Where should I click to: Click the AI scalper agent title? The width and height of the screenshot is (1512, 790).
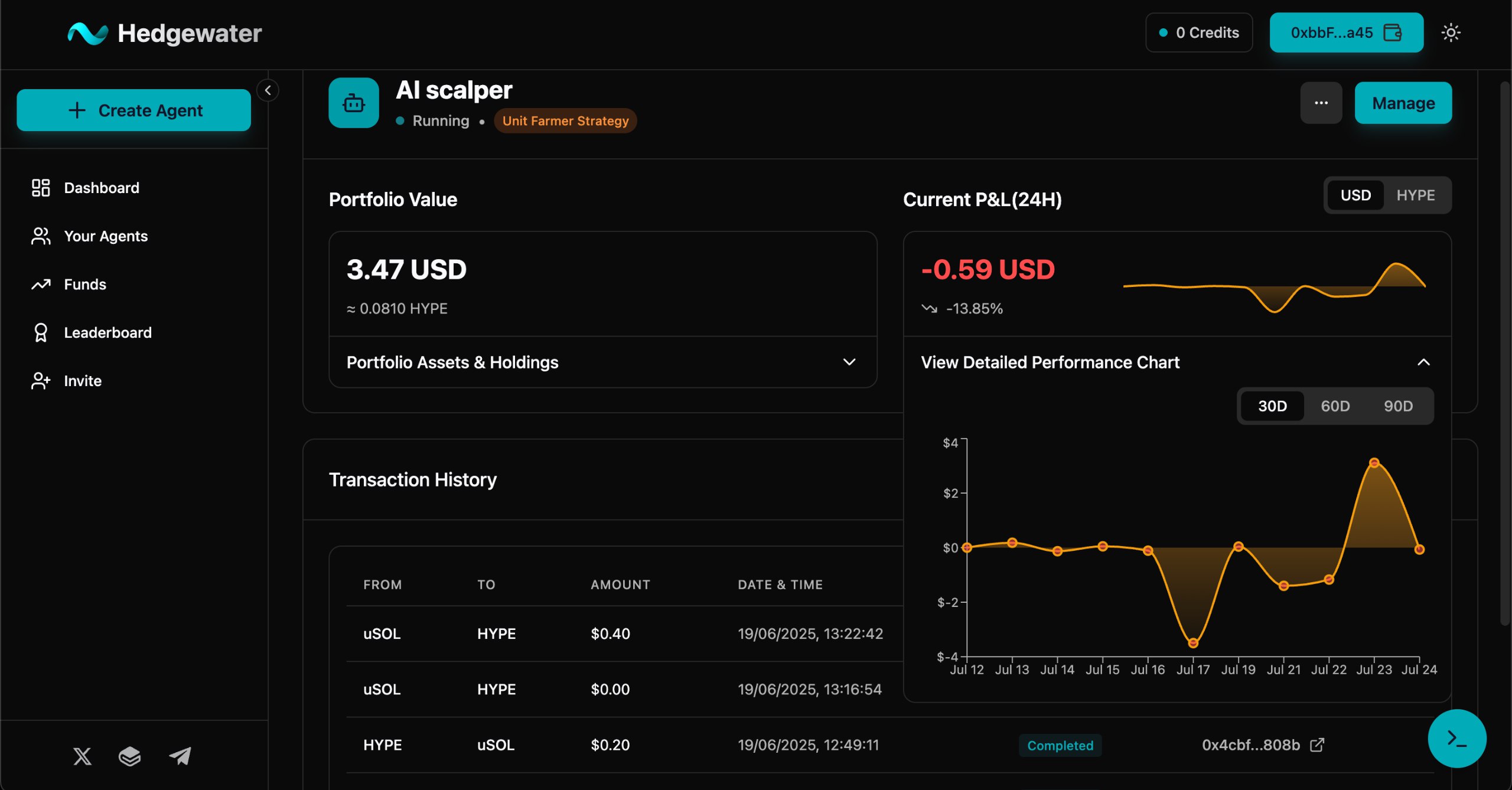point(454,90)
